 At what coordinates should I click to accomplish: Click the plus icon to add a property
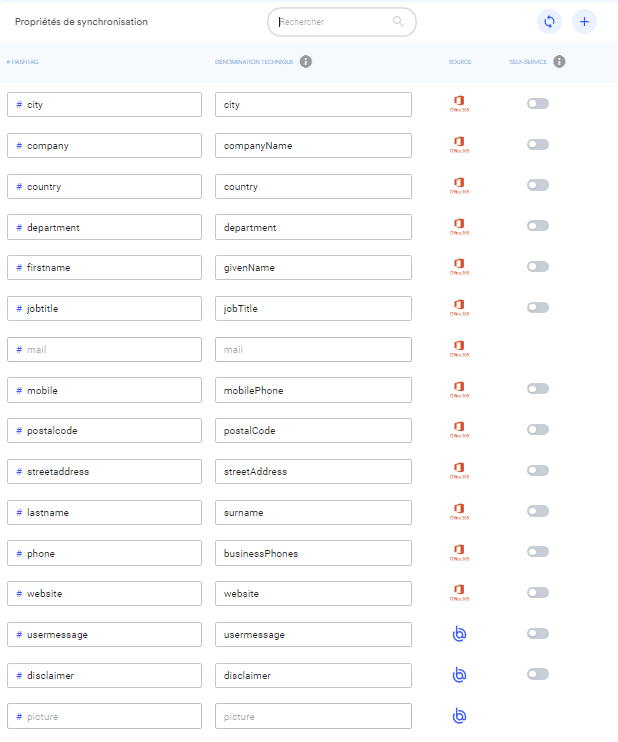click(584, 22)
